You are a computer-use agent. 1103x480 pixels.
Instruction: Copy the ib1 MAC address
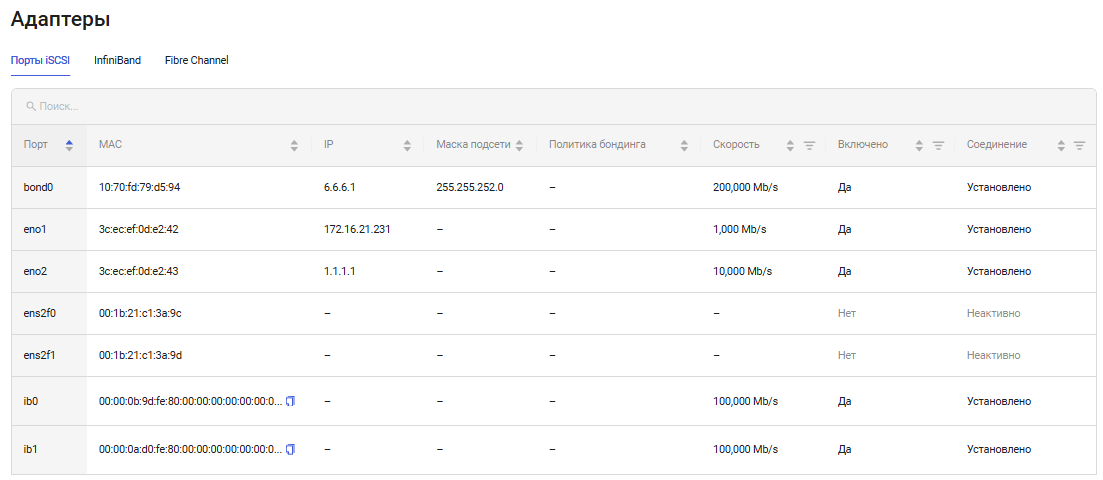[291, 449]
